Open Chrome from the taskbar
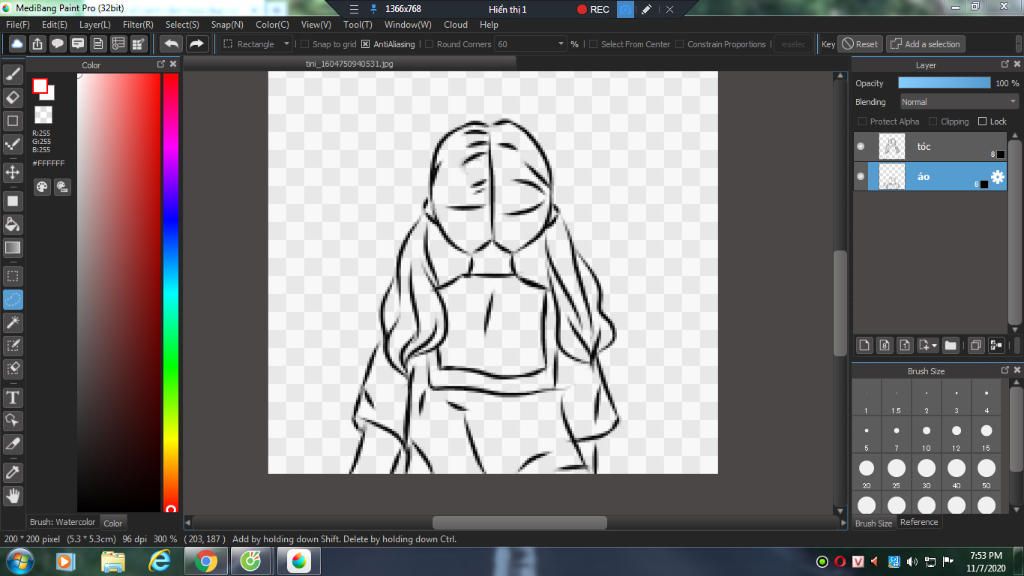 point(206,562)
